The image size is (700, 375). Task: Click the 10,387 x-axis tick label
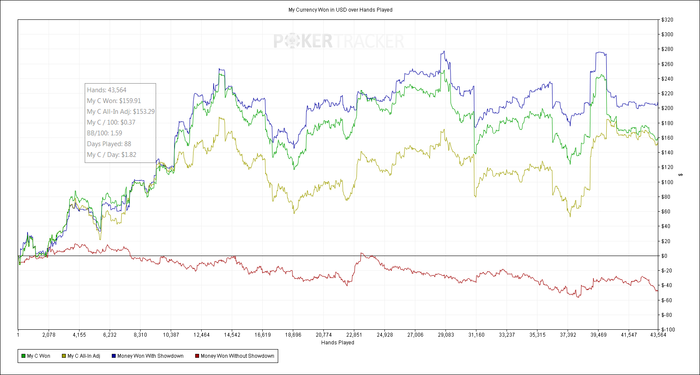coord(171,334)
